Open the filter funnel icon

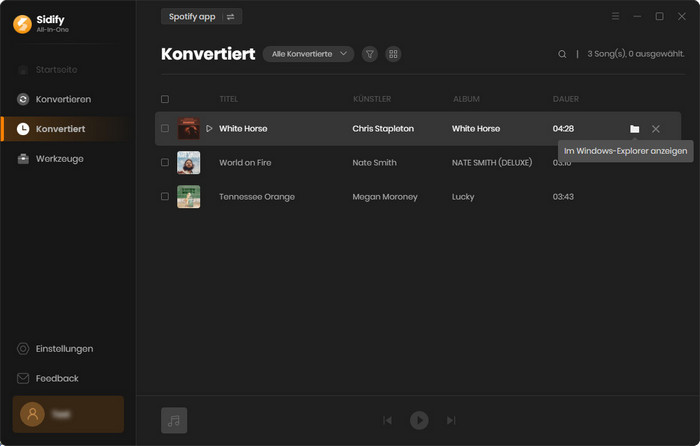point(370,54)
